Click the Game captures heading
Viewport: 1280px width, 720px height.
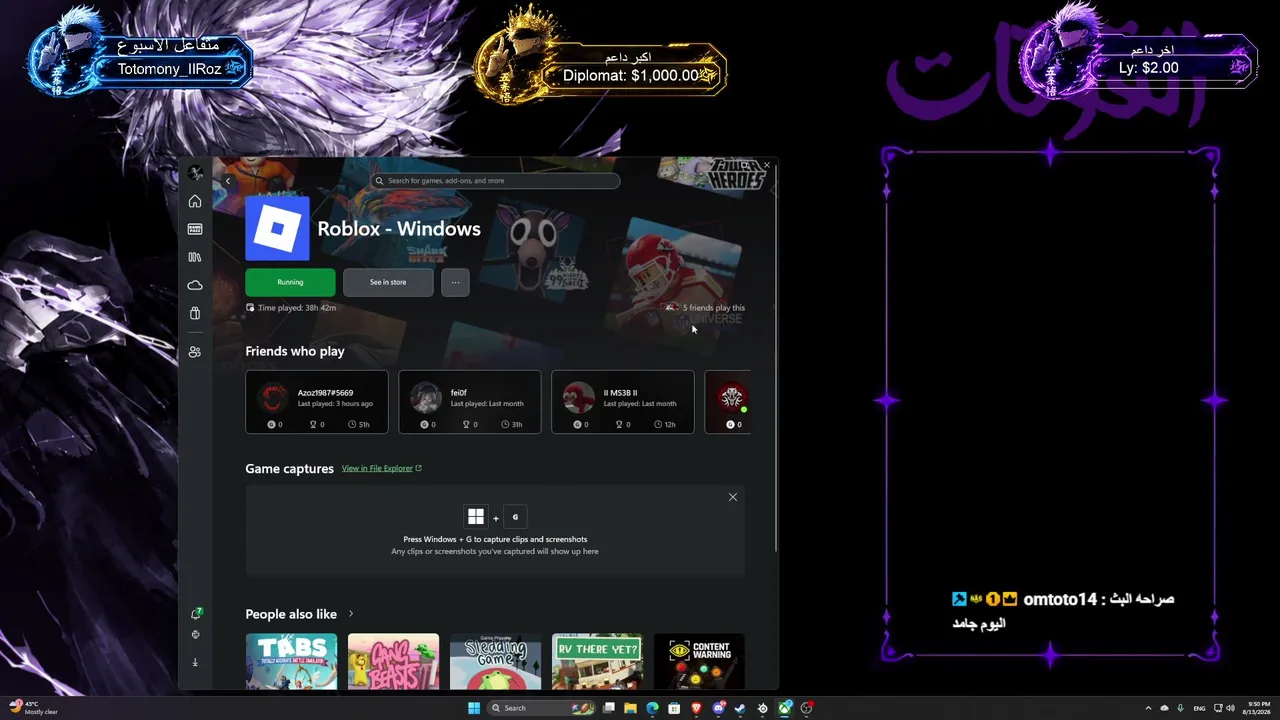[x=290, y=469]
